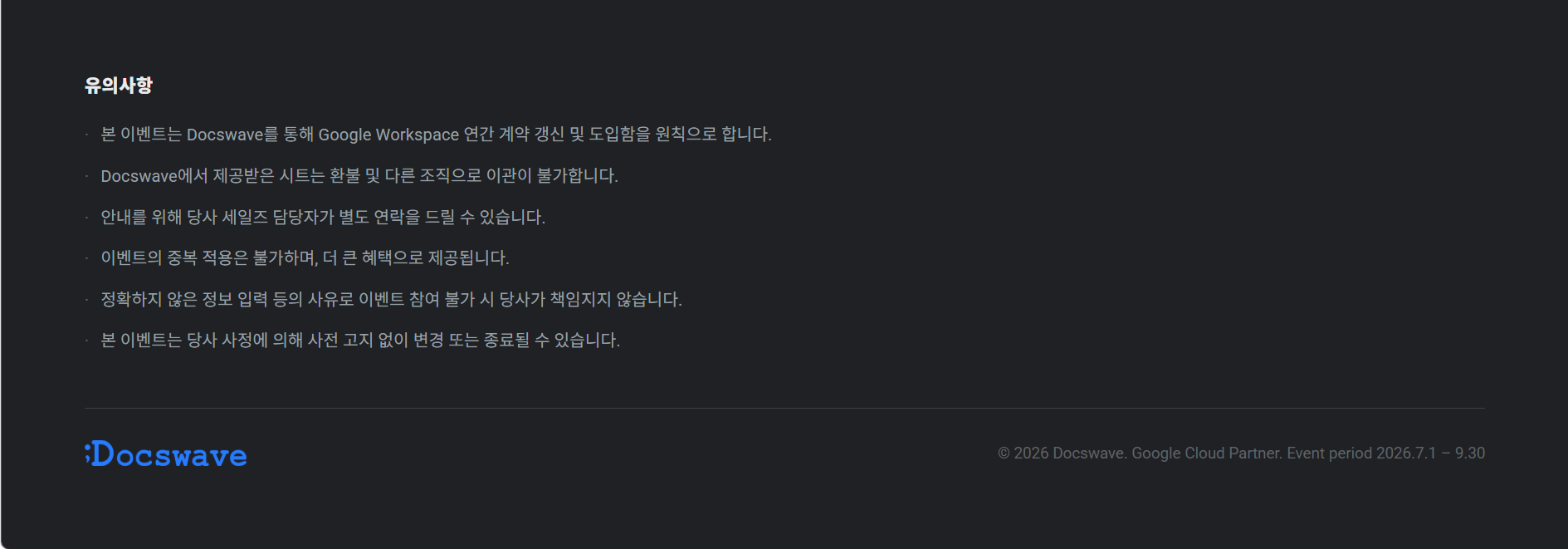Click 'Google Cloud Partner' in the footer text

pos(1208,453)
